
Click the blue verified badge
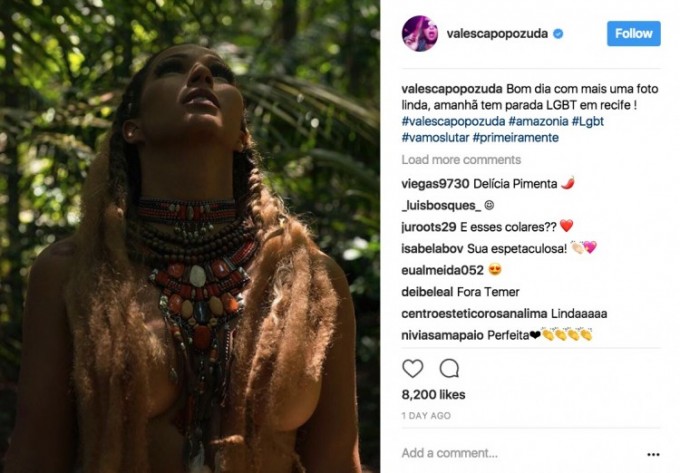(558, 34)
